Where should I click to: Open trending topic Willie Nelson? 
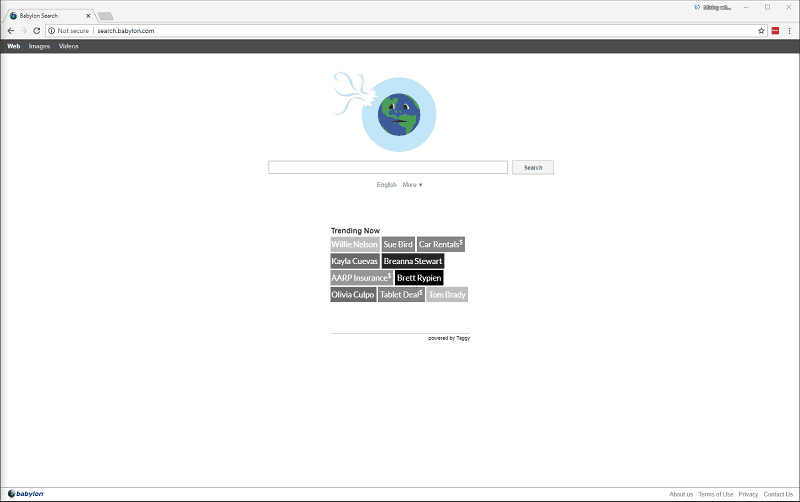tap(355, 244)
